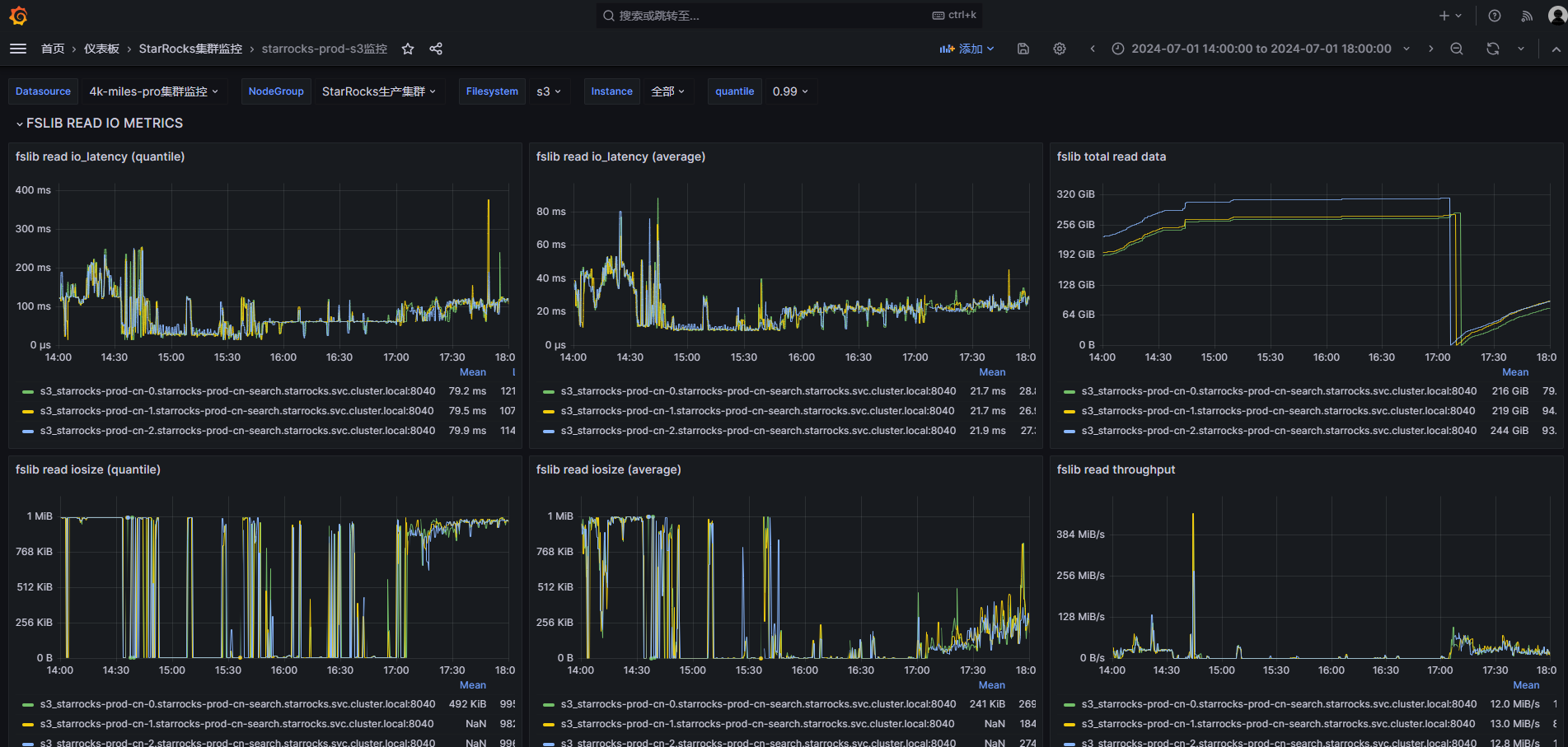Click yellow swatch for cn-1 in iosize average legend
Image resolution: width=1568 pixels, height=747 pixels.
(549, 725)
